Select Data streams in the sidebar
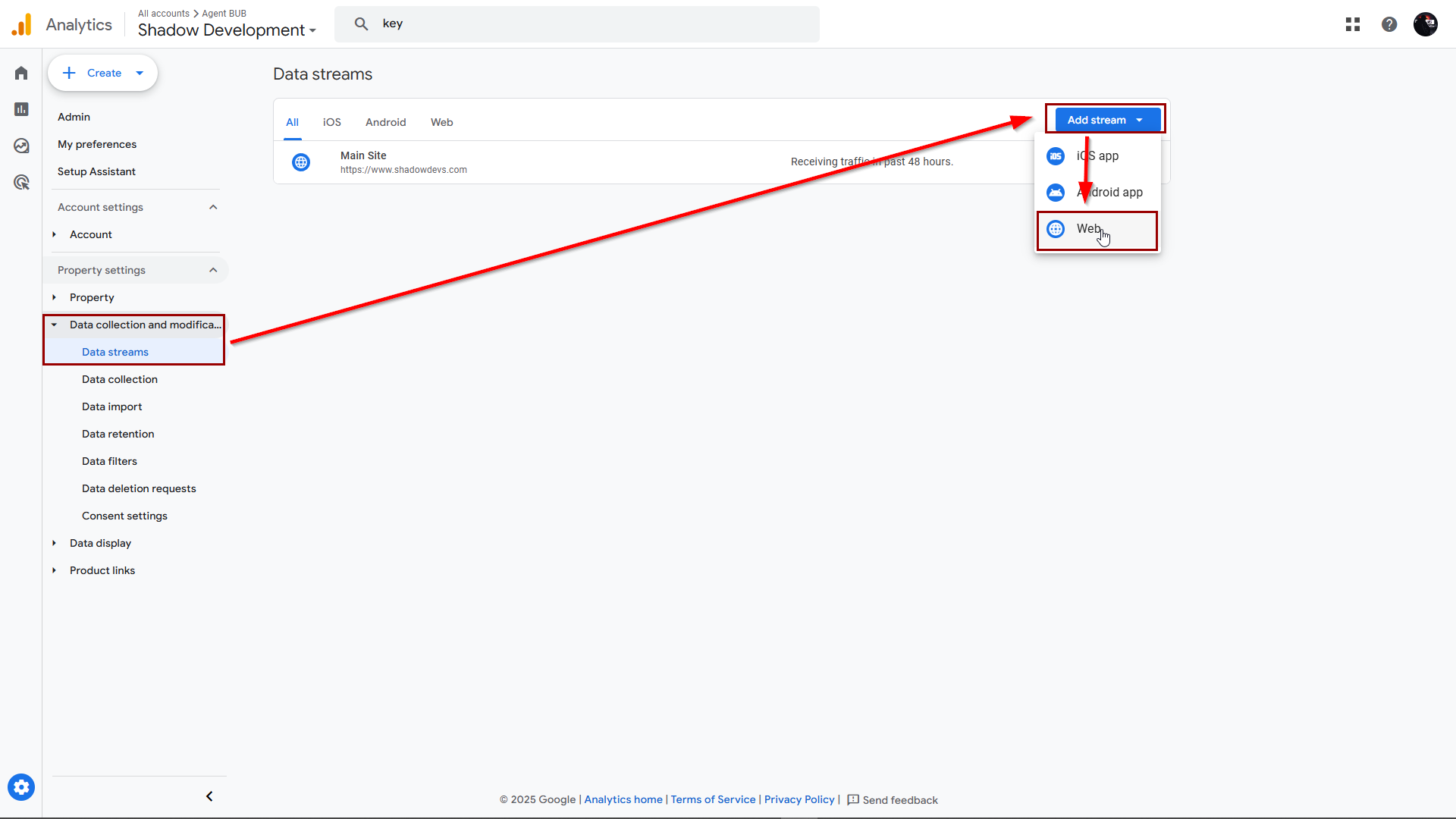 point(115,352)
